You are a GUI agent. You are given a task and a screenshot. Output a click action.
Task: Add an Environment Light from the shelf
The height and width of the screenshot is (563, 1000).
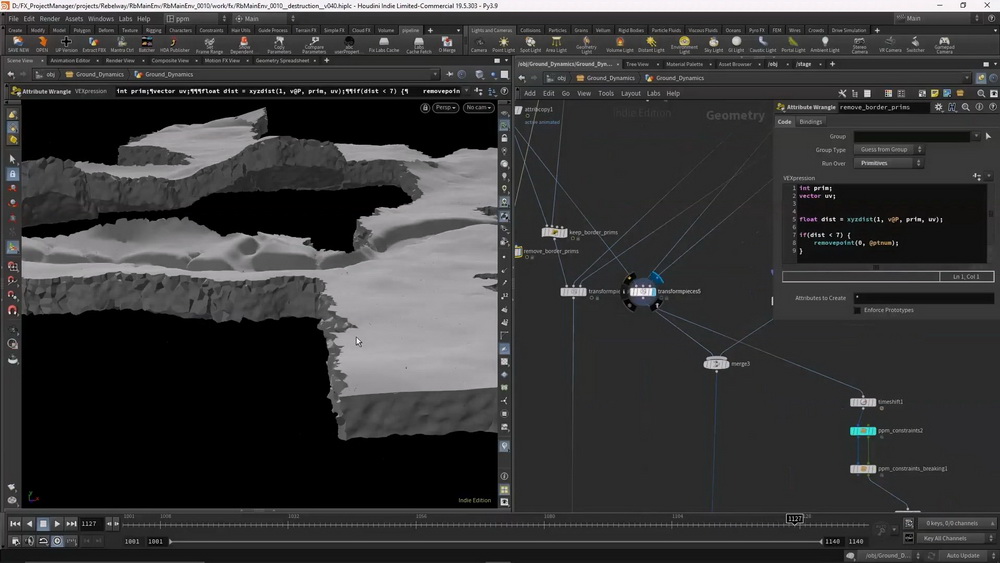pyautogui.click(x=684, y=45)
